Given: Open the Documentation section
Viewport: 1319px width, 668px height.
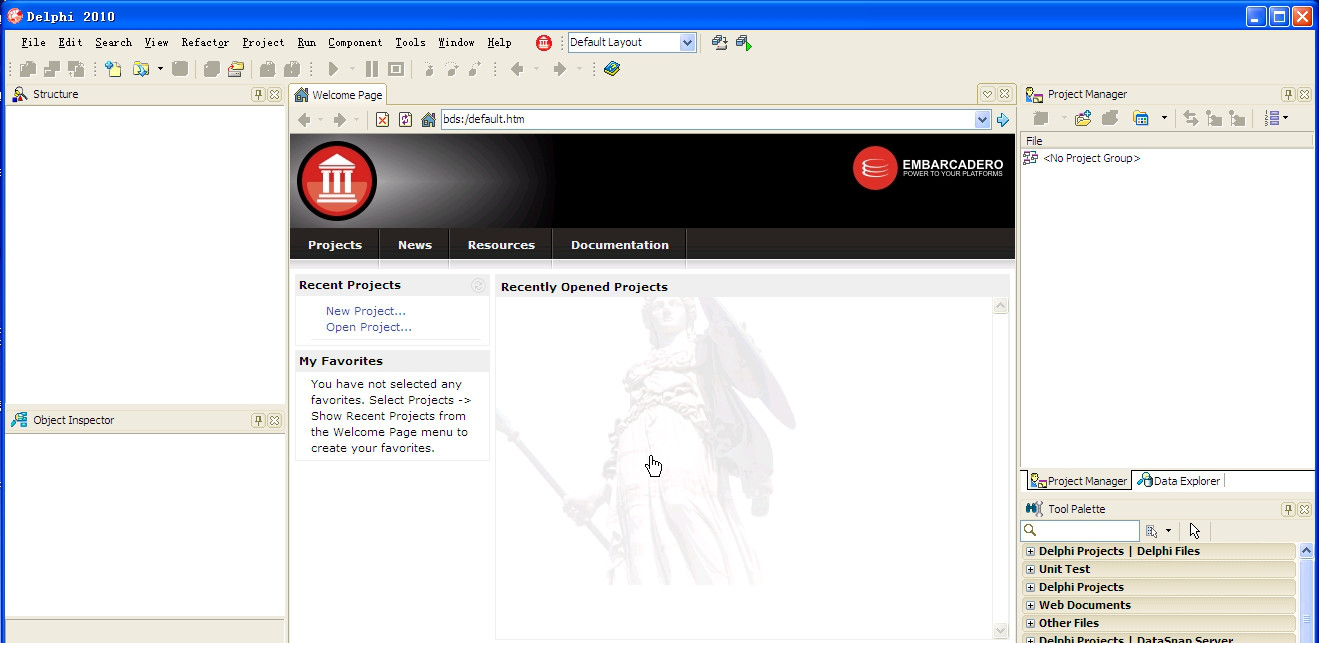Looking at the screenshot, I should (620, 245).
